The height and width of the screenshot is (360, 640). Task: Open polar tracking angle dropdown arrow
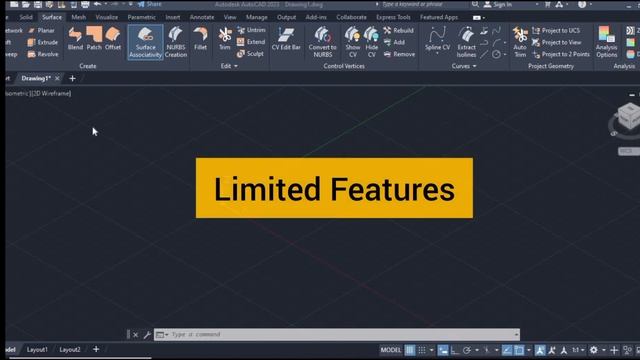(476, 350)
